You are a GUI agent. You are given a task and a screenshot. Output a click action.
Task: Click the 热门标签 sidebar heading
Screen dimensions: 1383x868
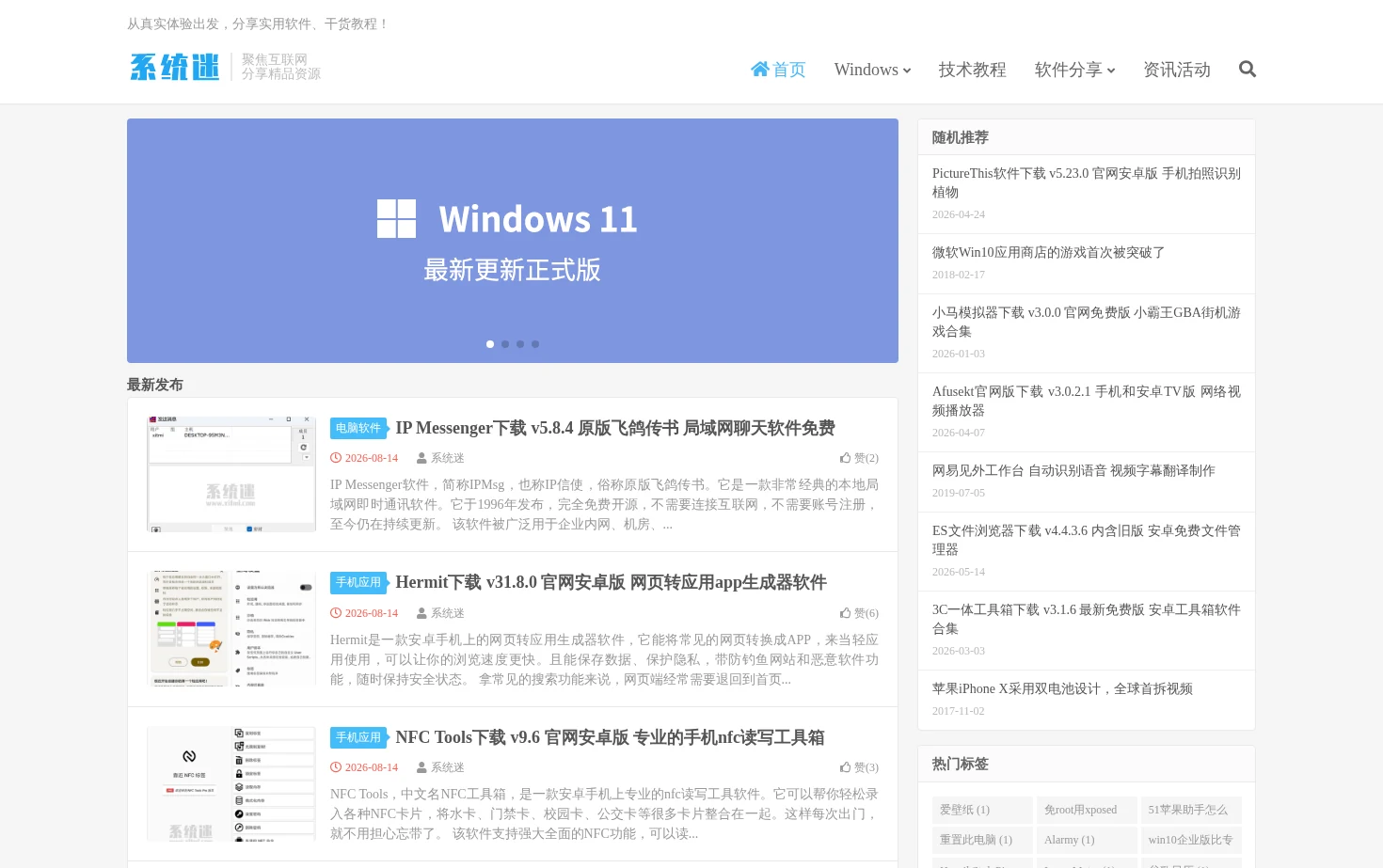coord(961,765)
